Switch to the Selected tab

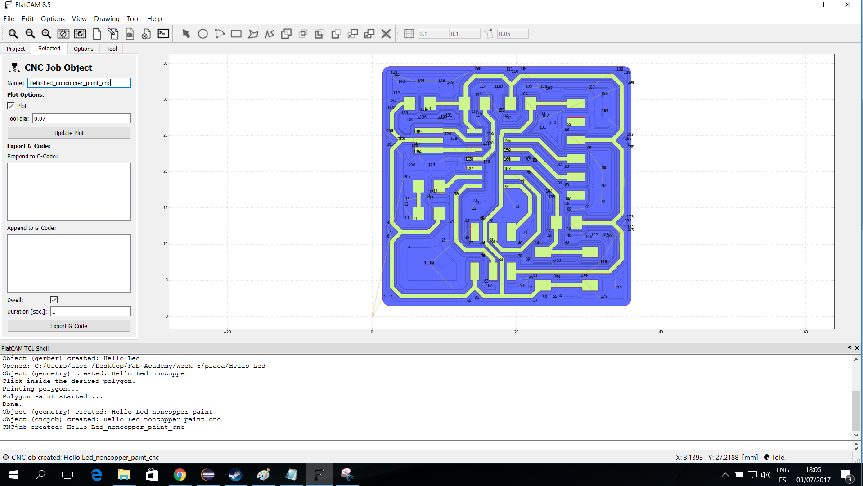pyautogui.click(x=49, y=48)
